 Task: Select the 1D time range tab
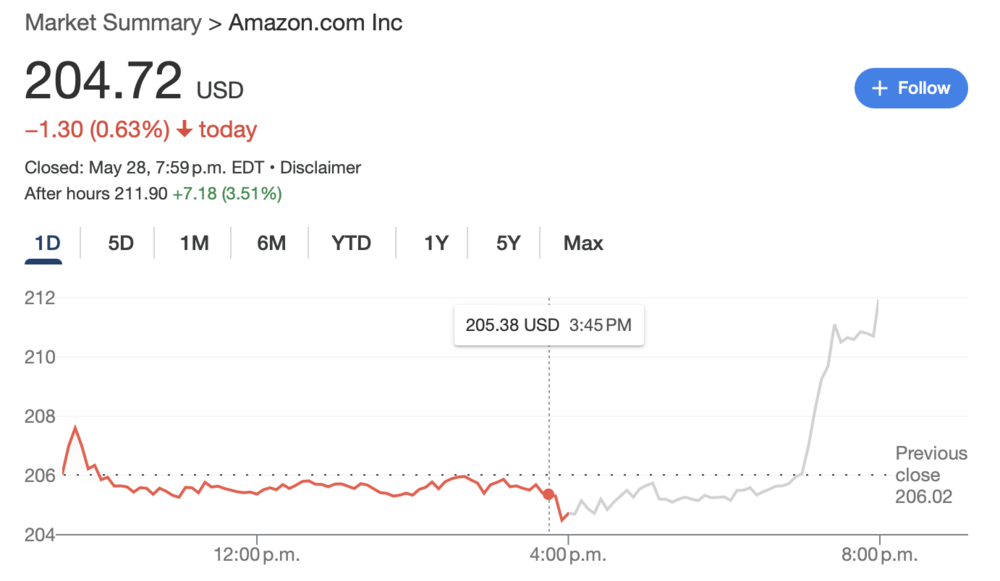tap(47, 243)
